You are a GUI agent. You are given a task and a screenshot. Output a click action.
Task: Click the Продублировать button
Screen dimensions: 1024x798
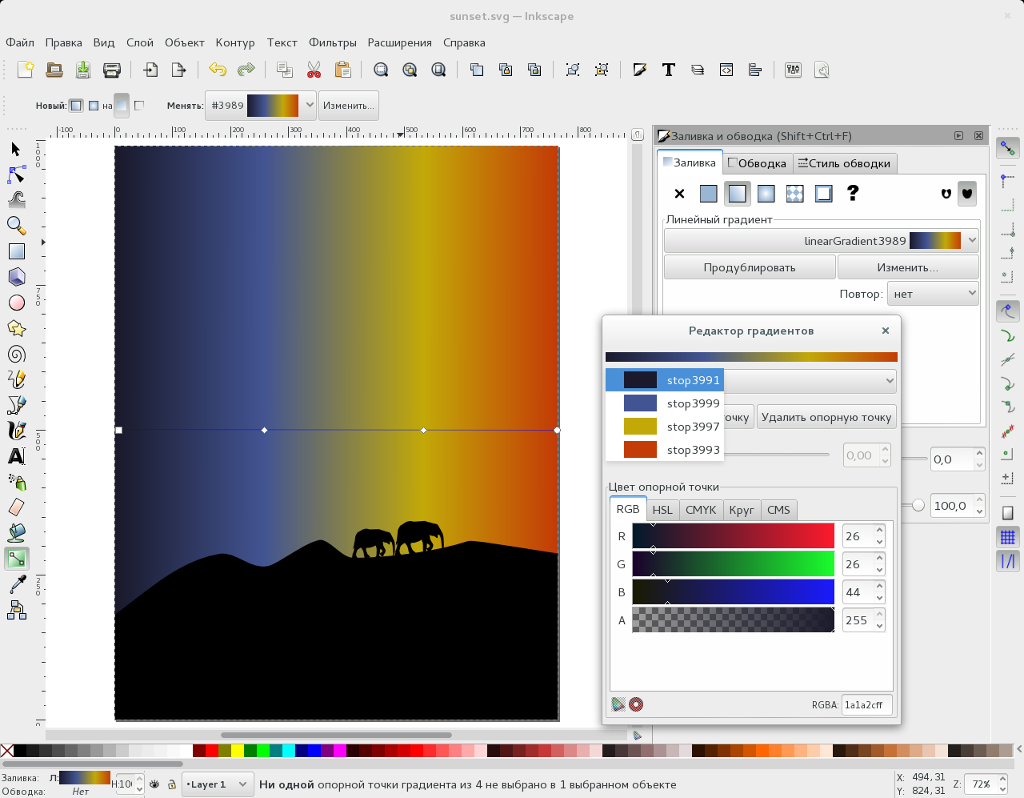click(x=748, y=267)
